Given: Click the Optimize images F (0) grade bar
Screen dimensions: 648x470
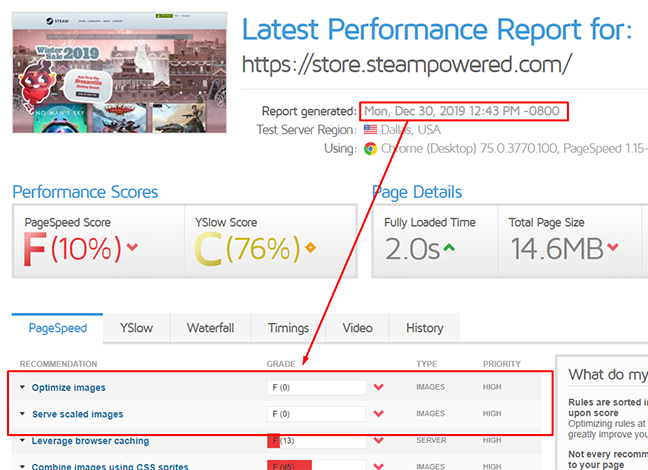Looking at the screenshot, I should click(x=317, y=387).
